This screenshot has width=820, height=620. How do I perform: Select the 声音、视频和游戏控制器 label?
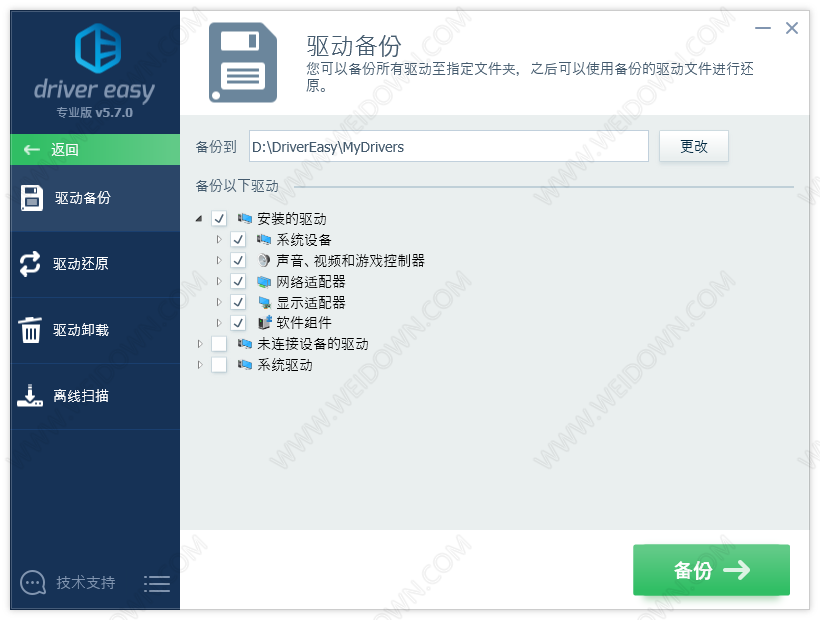(350, 260)
